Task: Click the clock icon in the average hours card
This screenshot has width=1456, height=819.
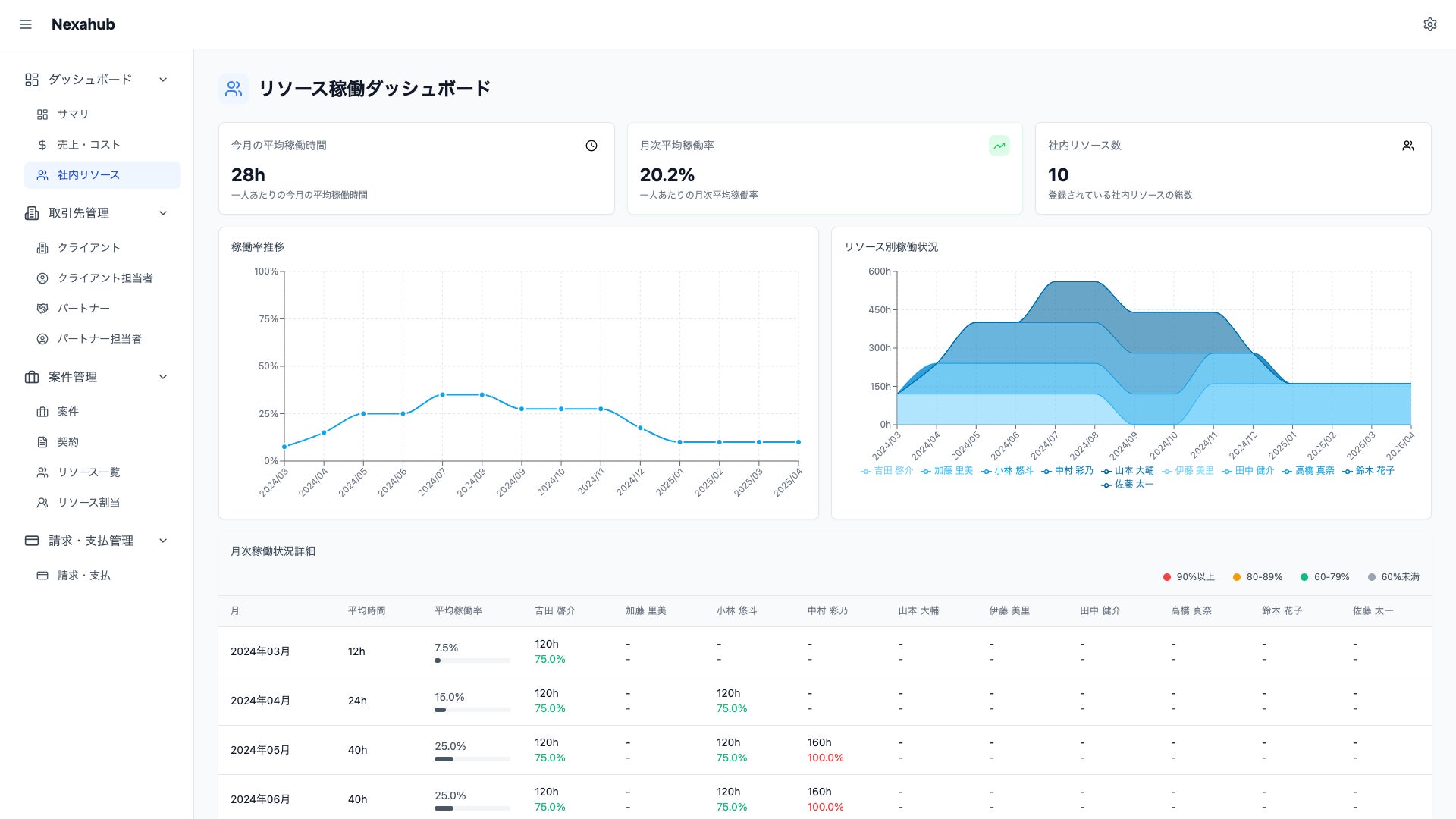Action: pyautogui.click(x=591, y=146)
